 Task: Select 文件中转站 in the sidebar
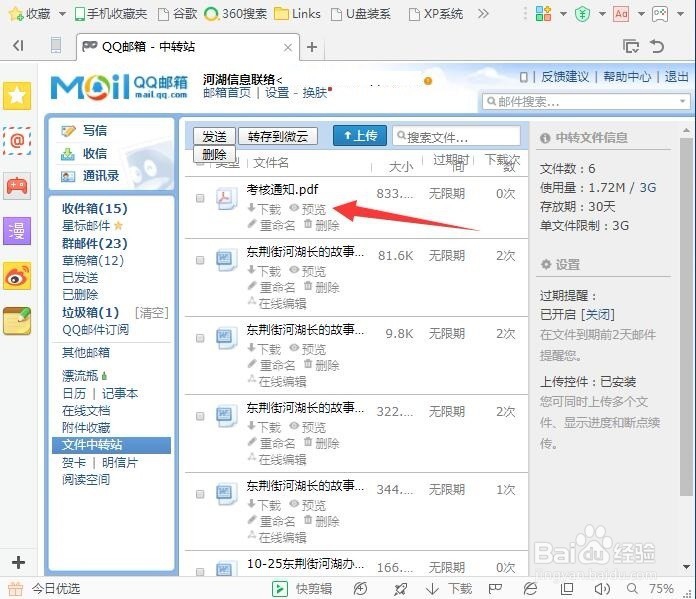click(x=111, y=445)
